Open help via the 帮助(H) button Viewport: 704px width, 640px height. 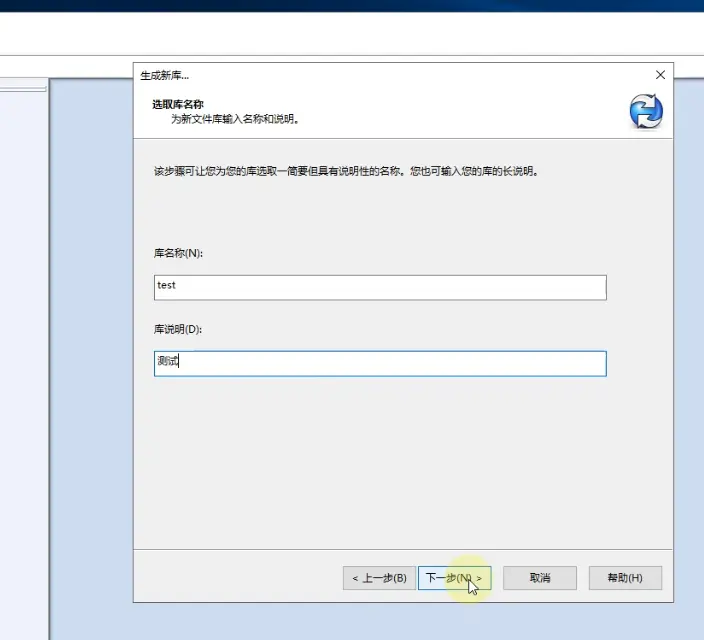(624, 578)
